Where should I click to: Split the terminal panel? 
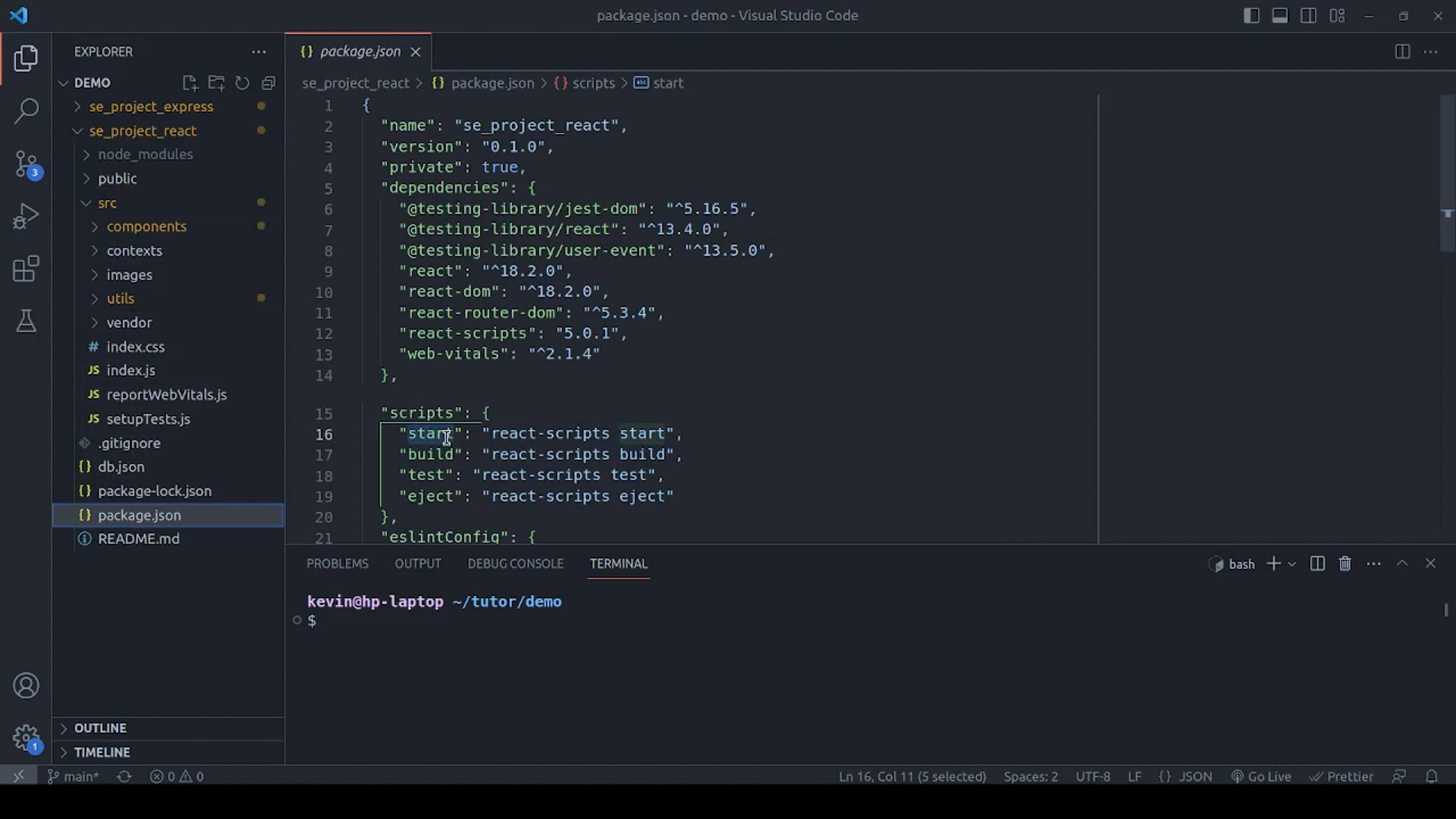tap(1317, 564)
